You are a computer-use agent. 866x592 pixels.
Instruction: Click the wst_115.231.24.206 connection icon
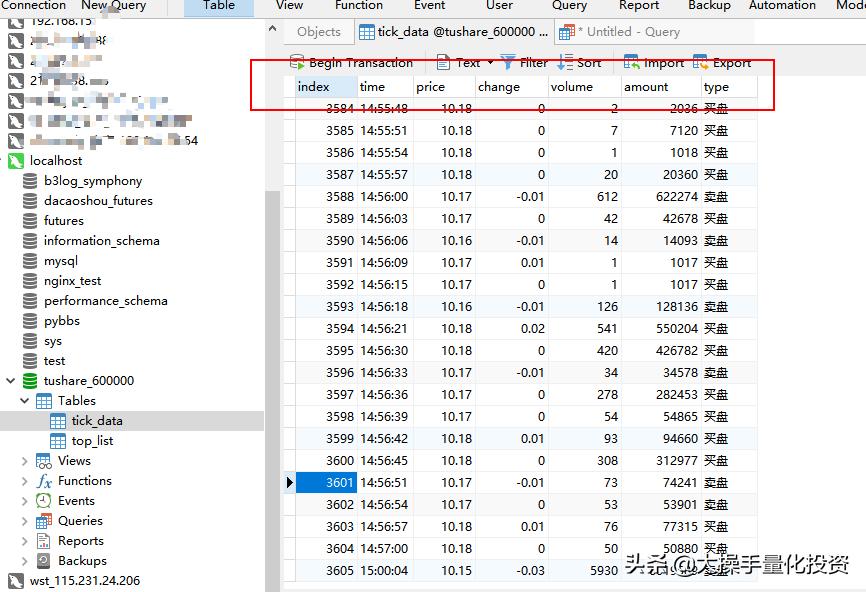pyautogui.click(x=16, y=581)
